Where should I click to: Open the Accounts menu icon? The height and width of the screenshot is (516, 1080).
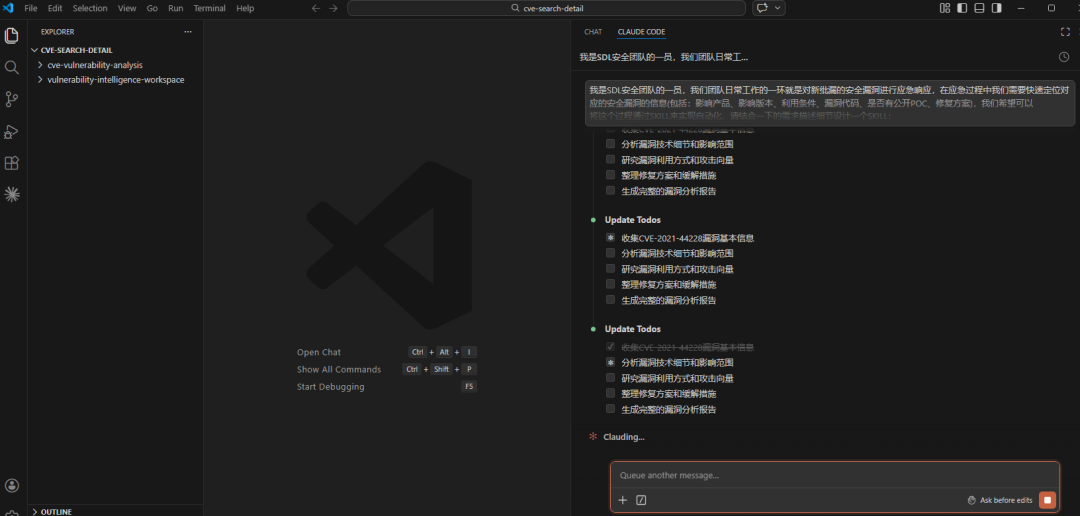pos(12,486)
